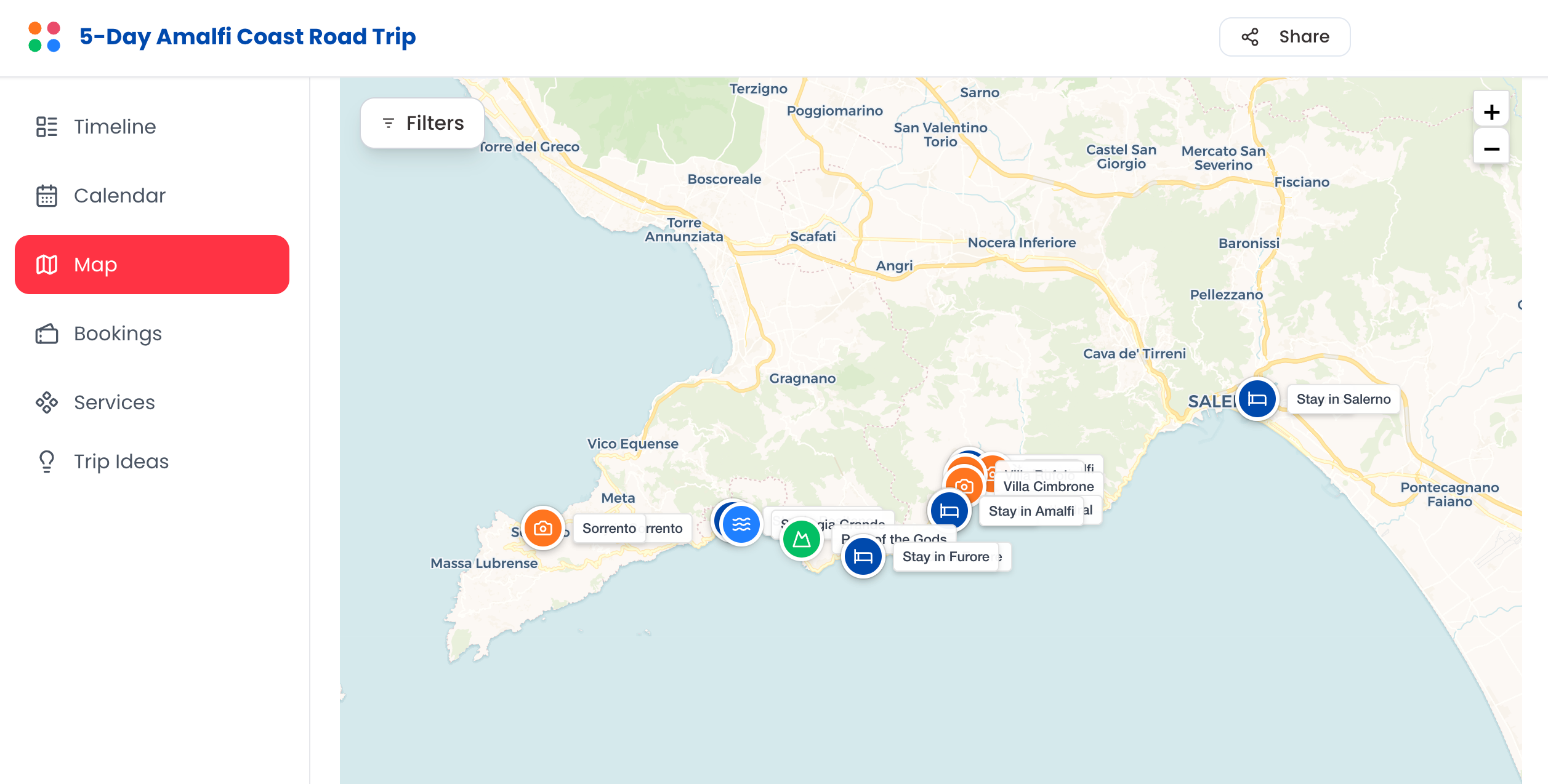
Task: Open Trip Ideas section
Action: pyautogui.click(x=152, y=462)
